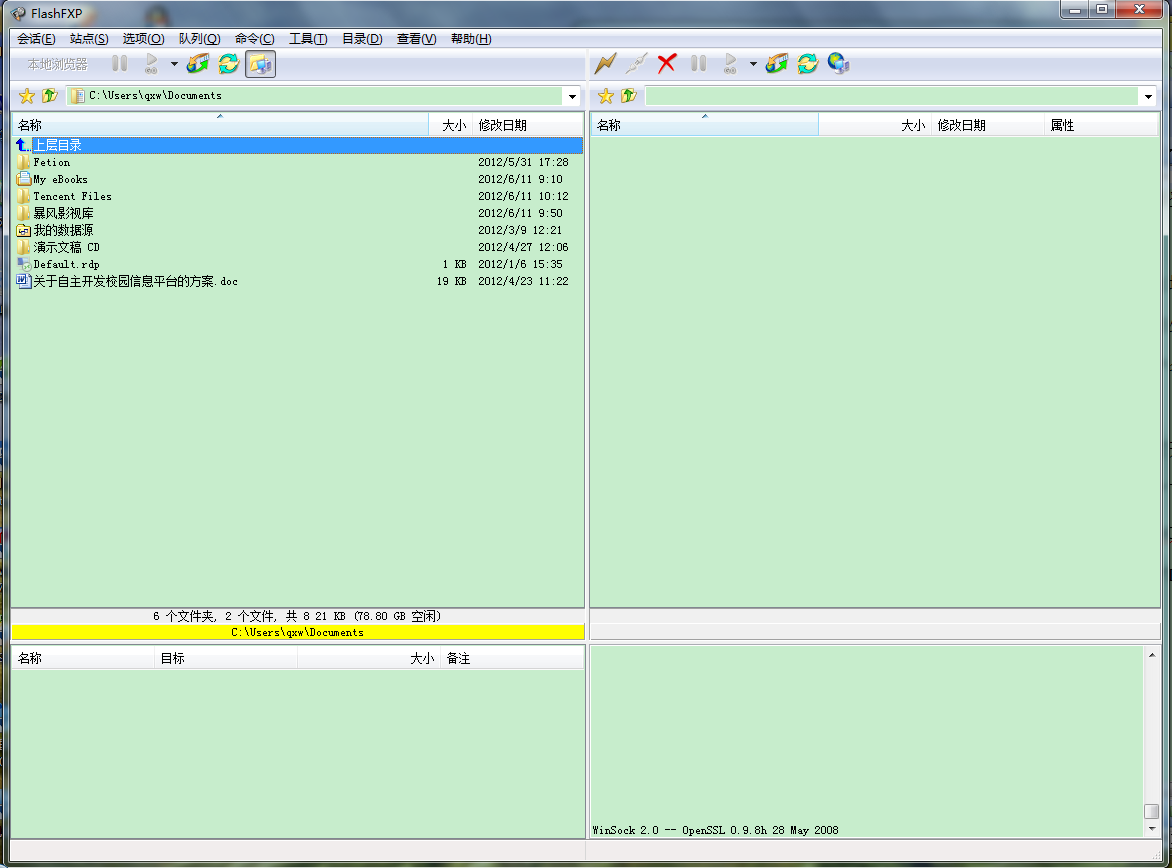Click the lightning quick connect icon
The height and width of the screenshot is (868, 1172).
(605, 64)
